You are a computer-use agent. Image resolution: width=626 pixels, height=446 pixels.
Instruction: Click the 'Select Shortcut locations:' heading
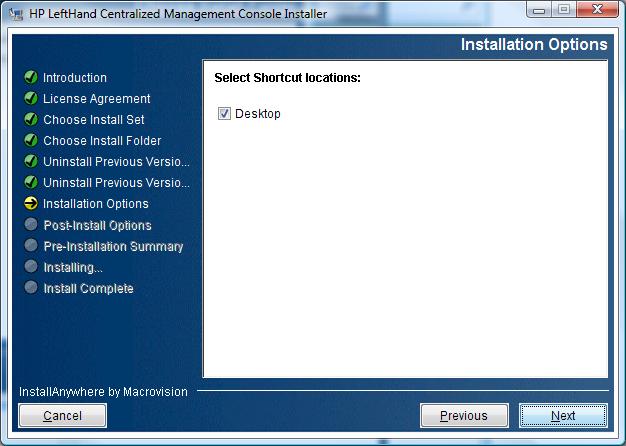(287, 77)
